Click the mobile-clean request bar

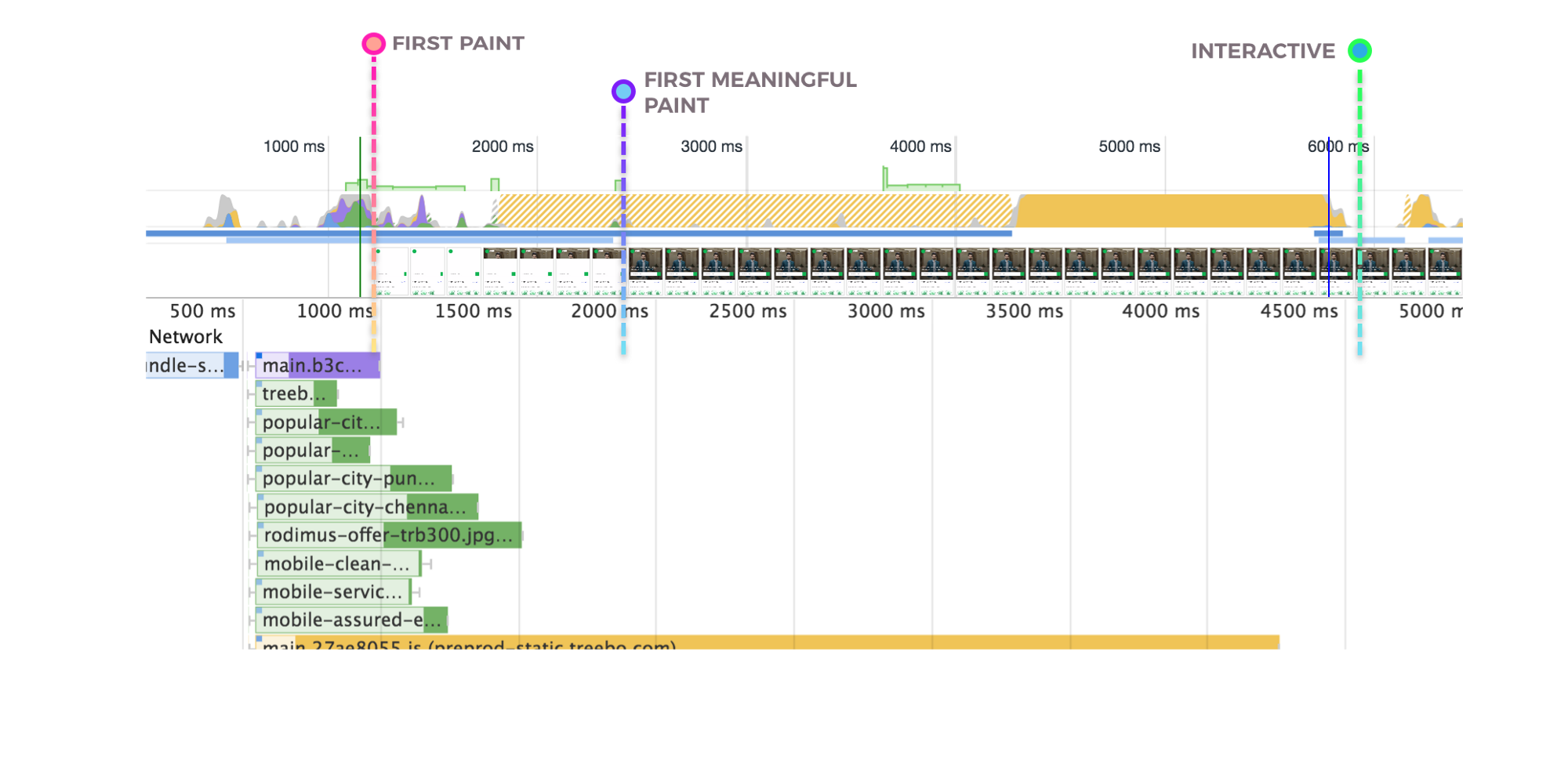pyautogui.click(x=338, y=563)
